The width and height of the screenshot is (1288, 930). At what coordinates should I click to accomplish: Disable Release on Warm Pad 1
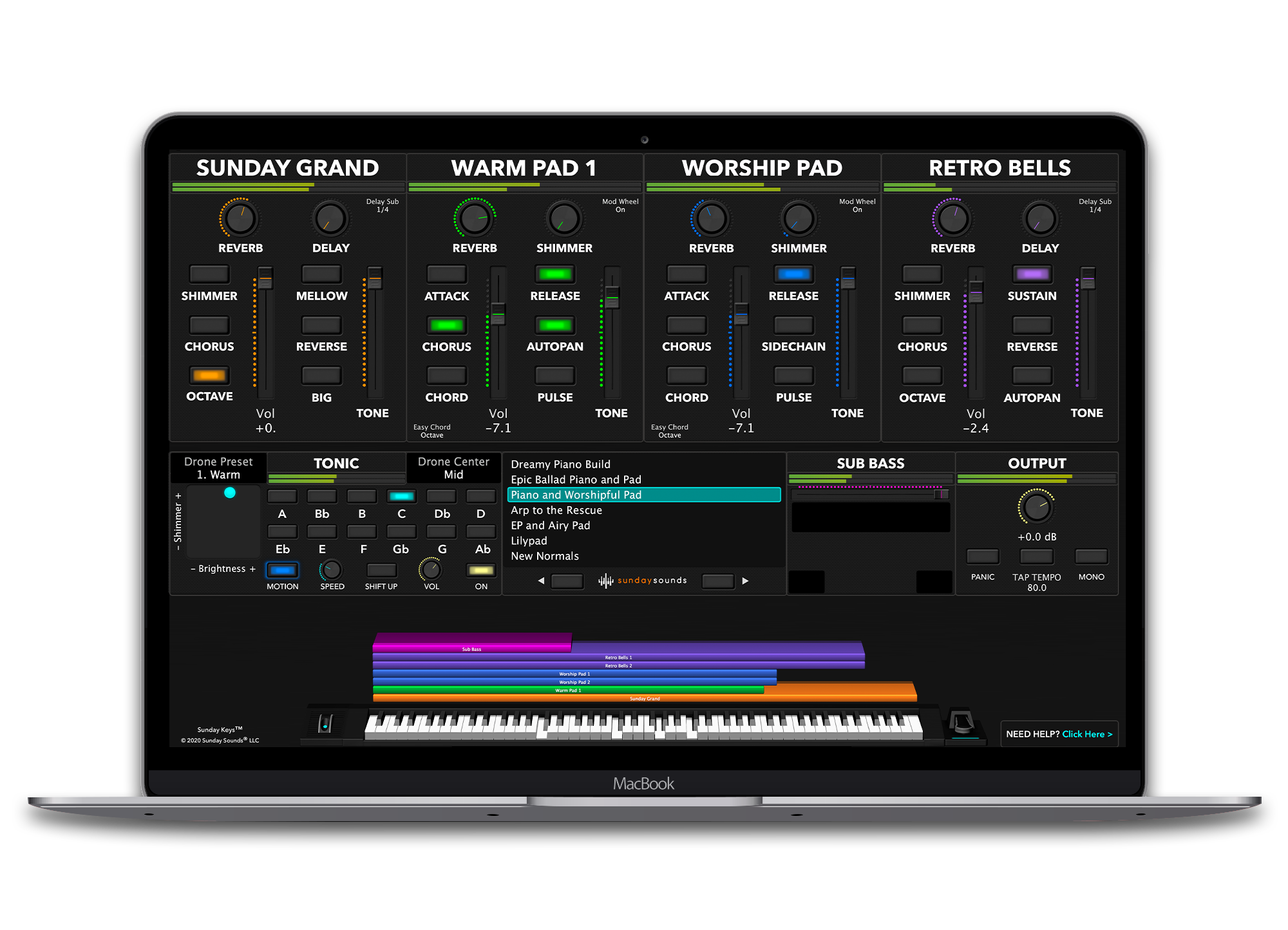[554, 274]
